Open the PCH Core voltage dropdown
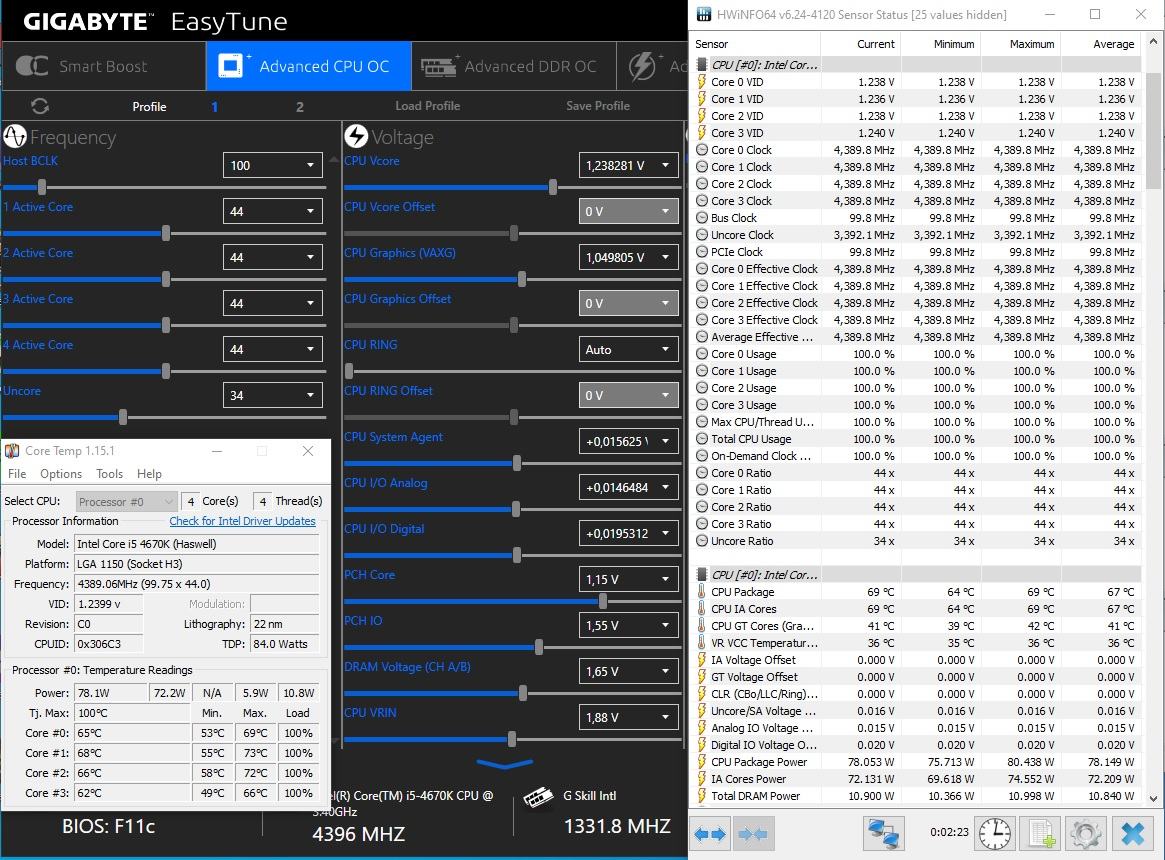The height and width of the screenshot is (860, 1165). [x=628, y=579]
